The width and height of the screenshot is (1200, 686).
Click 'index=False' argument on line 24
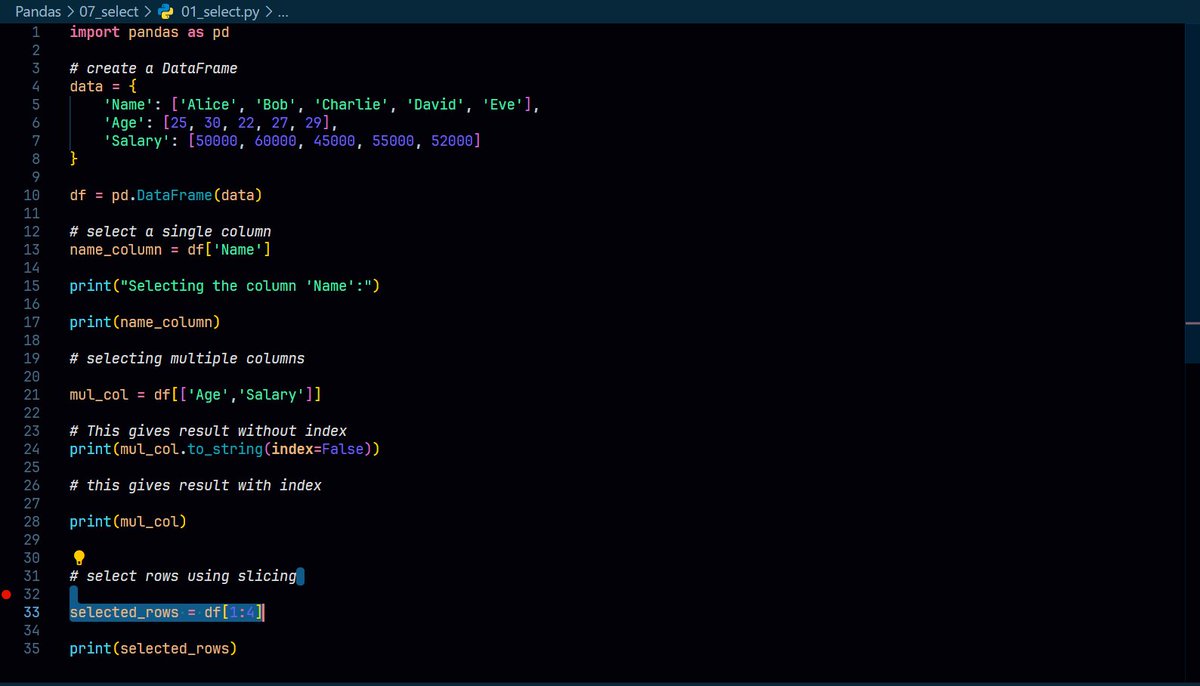pos(318,449)
